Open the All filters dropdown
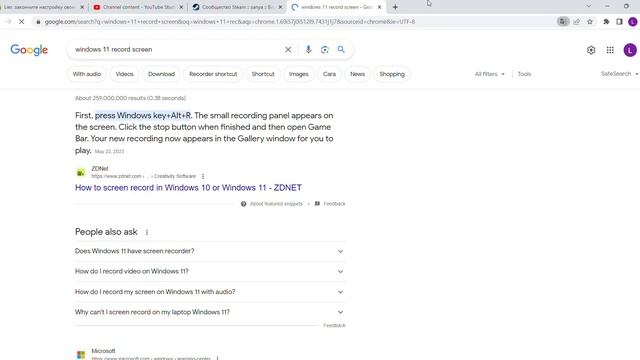640x360 pixels. click(x=489, y=74)
